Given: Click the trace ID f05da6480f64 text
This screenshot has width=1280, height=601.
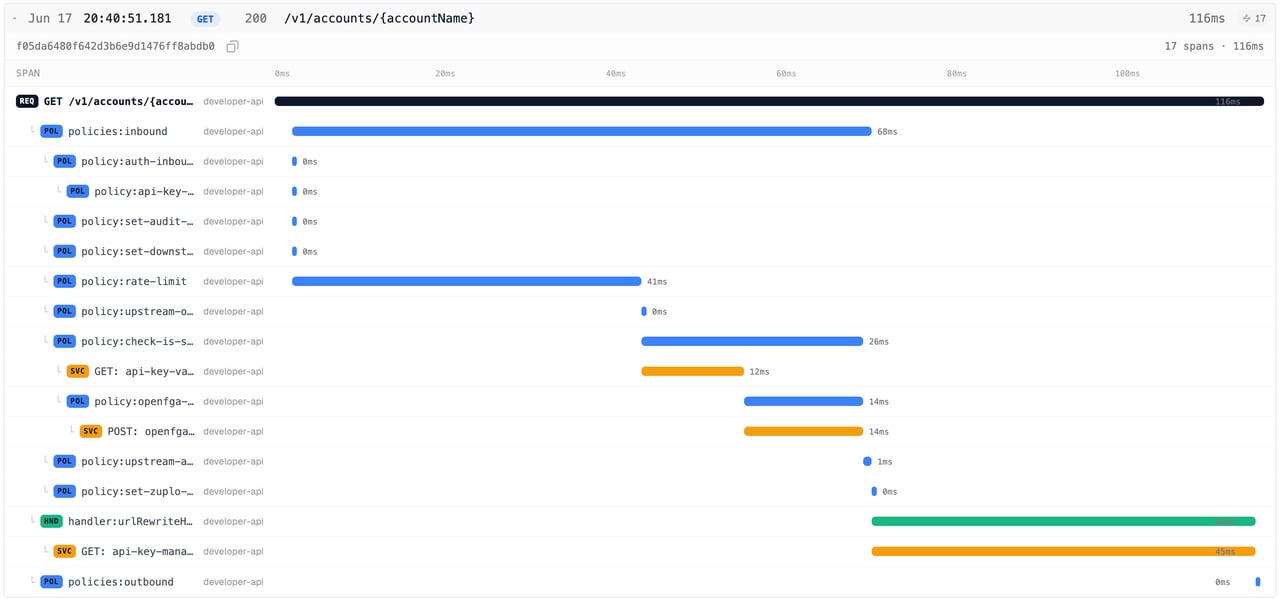Looking at the screenshot, I should click(x=115, y=46).
